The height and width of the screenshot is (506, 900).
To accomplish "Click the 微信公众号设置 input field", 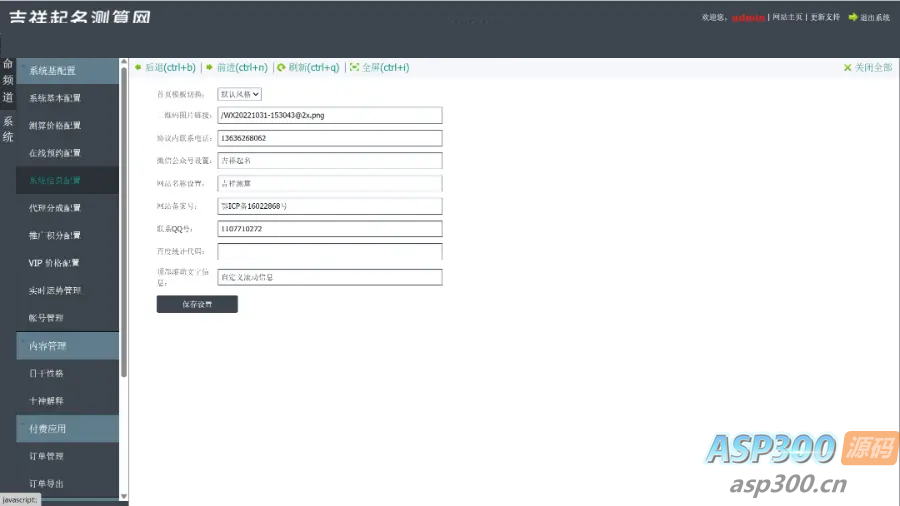I will click(330, 161).
